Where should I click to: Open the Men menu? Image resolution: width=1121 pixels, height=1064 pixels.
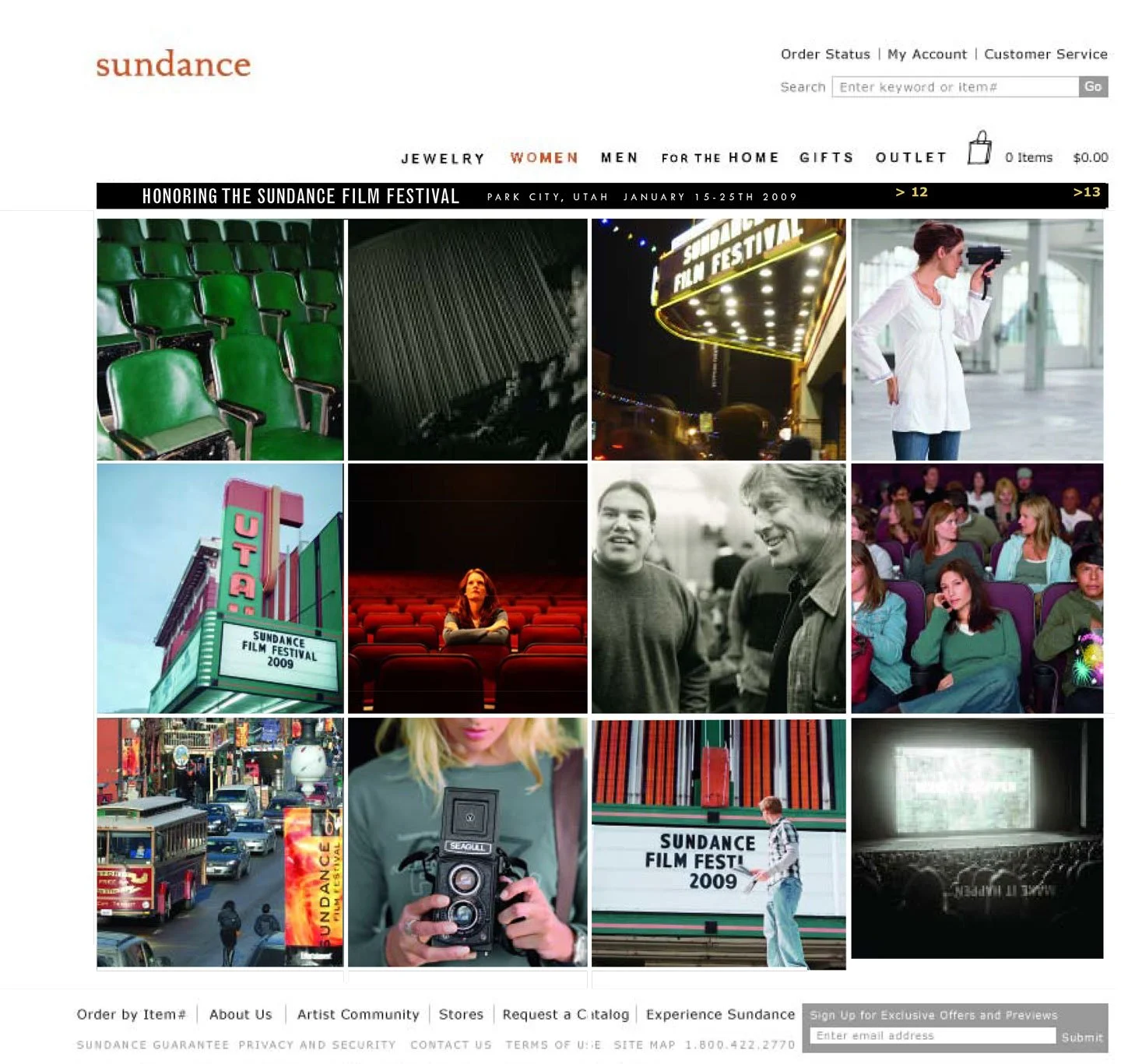coord(620,158)
